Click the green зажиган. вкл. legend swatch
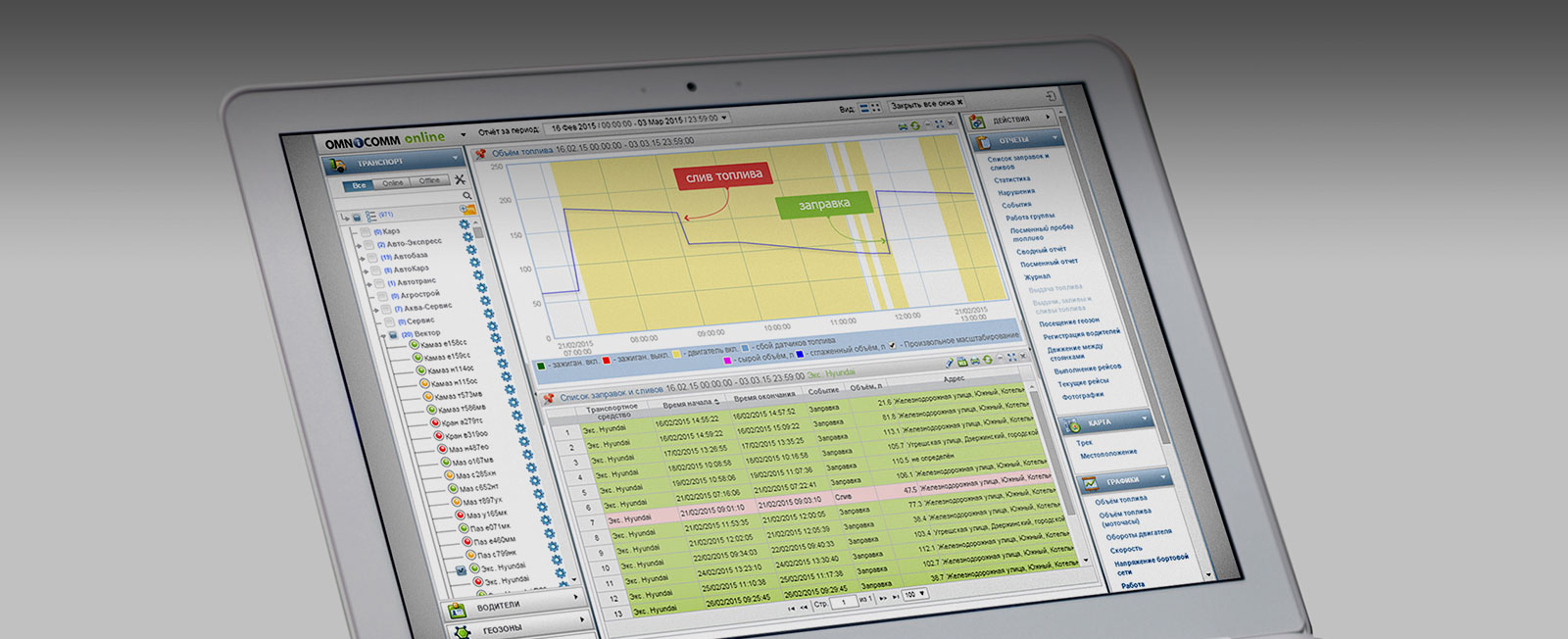 click(540, 367)
